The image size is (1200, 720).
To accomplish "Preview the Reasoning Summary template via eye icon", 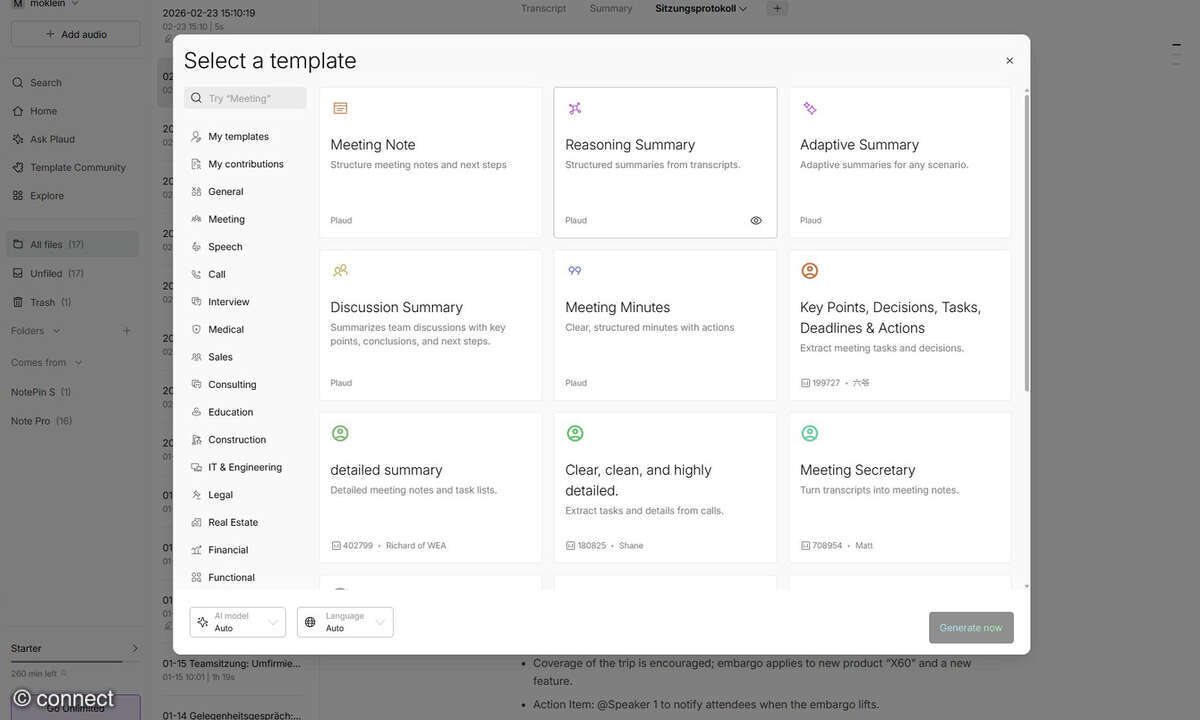I will tap(754, 220).
